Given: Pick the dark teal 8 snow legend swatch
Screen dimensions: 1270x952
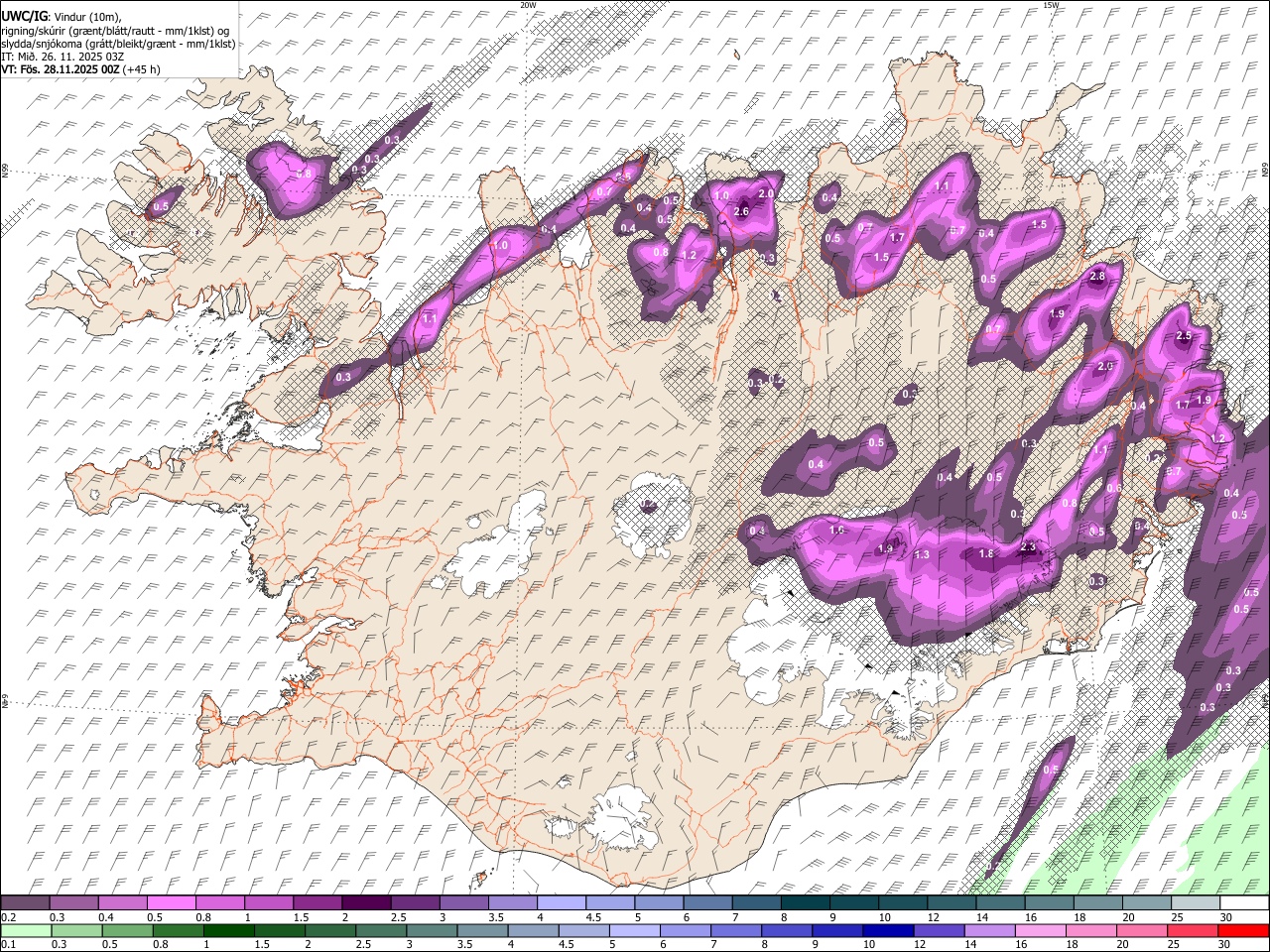Looking at the screenshot, I should click(x=804, y=903).
